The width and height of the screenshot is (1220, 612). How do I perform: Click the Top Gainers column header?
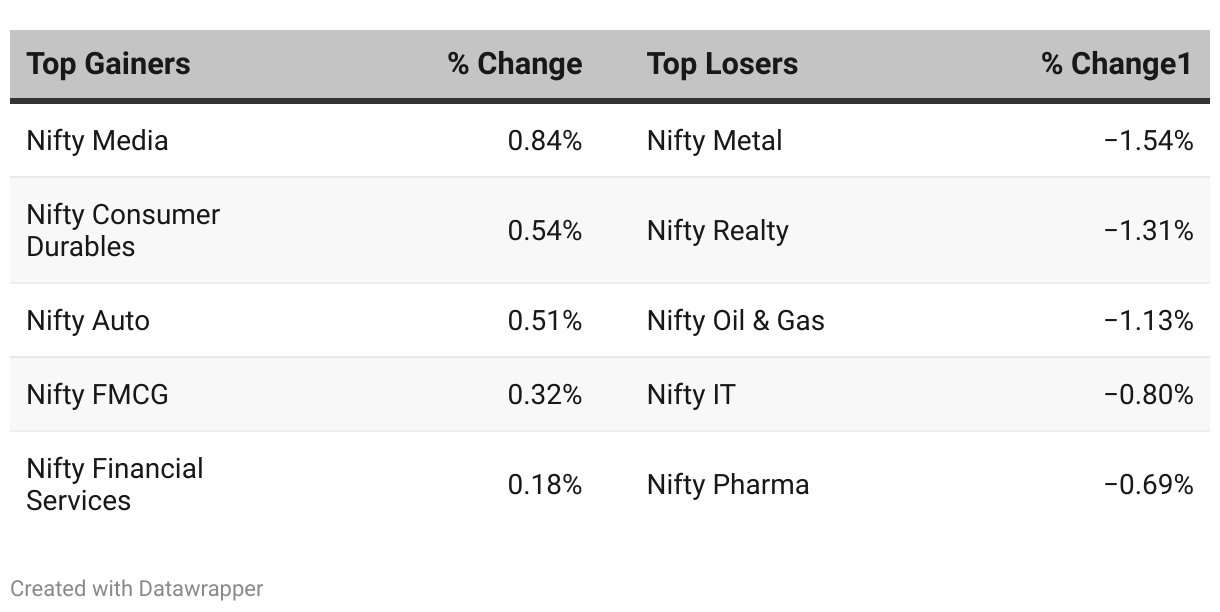click(108, 64)
